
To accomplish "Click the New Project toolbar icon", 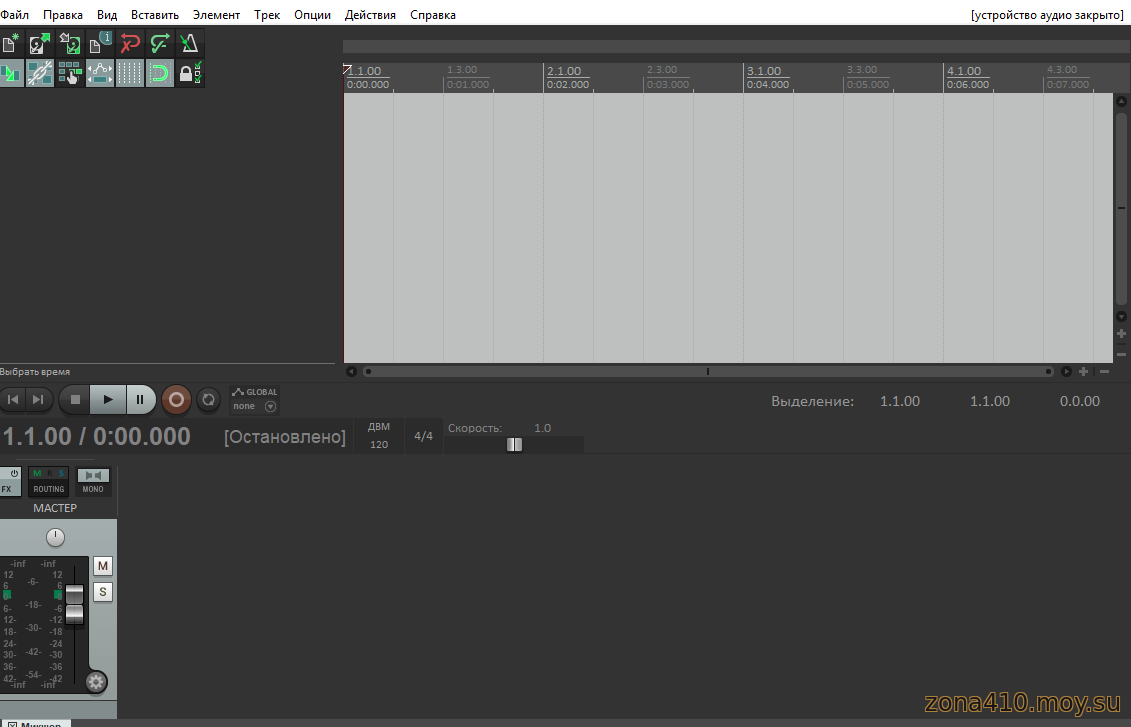I will (11, 44).
